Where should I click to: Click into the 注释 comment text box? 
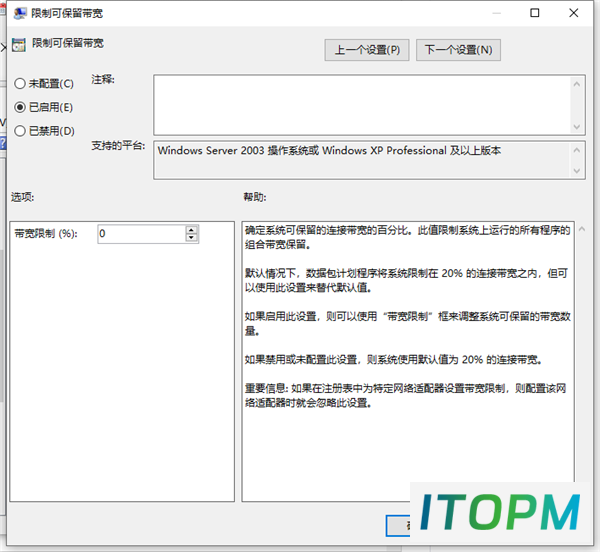[x=362, y=105]
